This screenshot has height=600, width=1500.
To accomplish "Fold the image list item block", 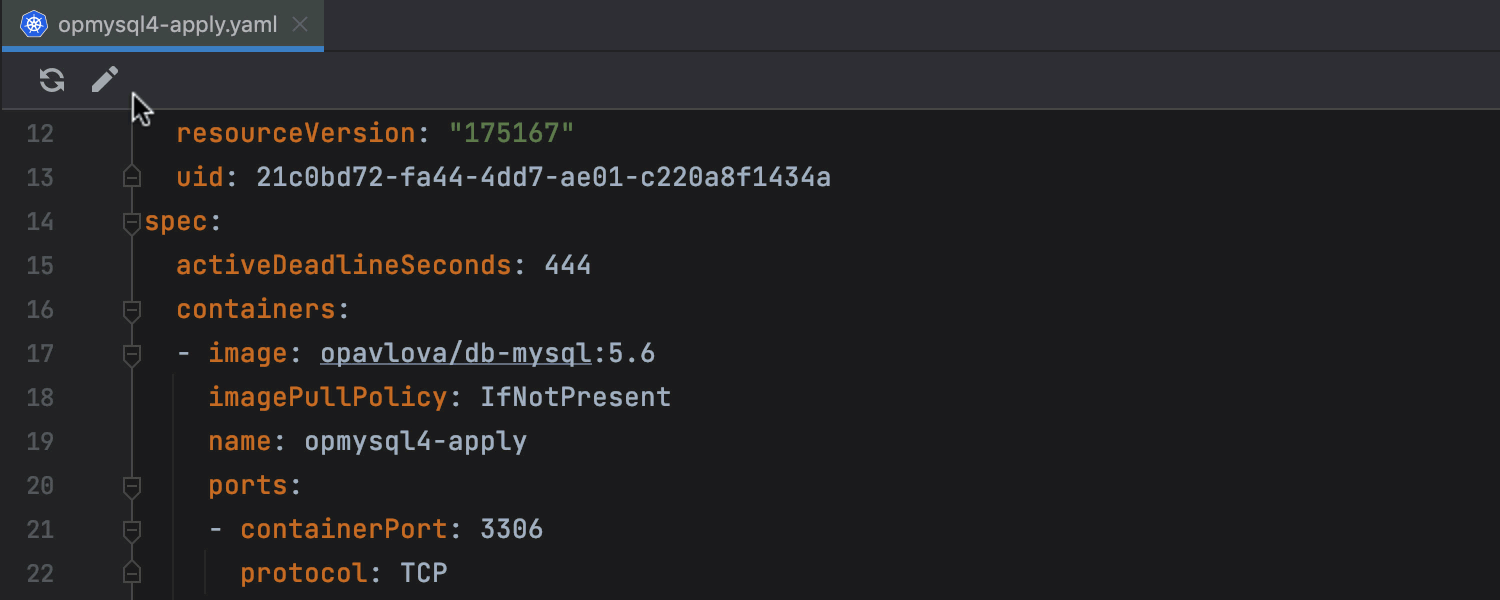I will [131, 354].
